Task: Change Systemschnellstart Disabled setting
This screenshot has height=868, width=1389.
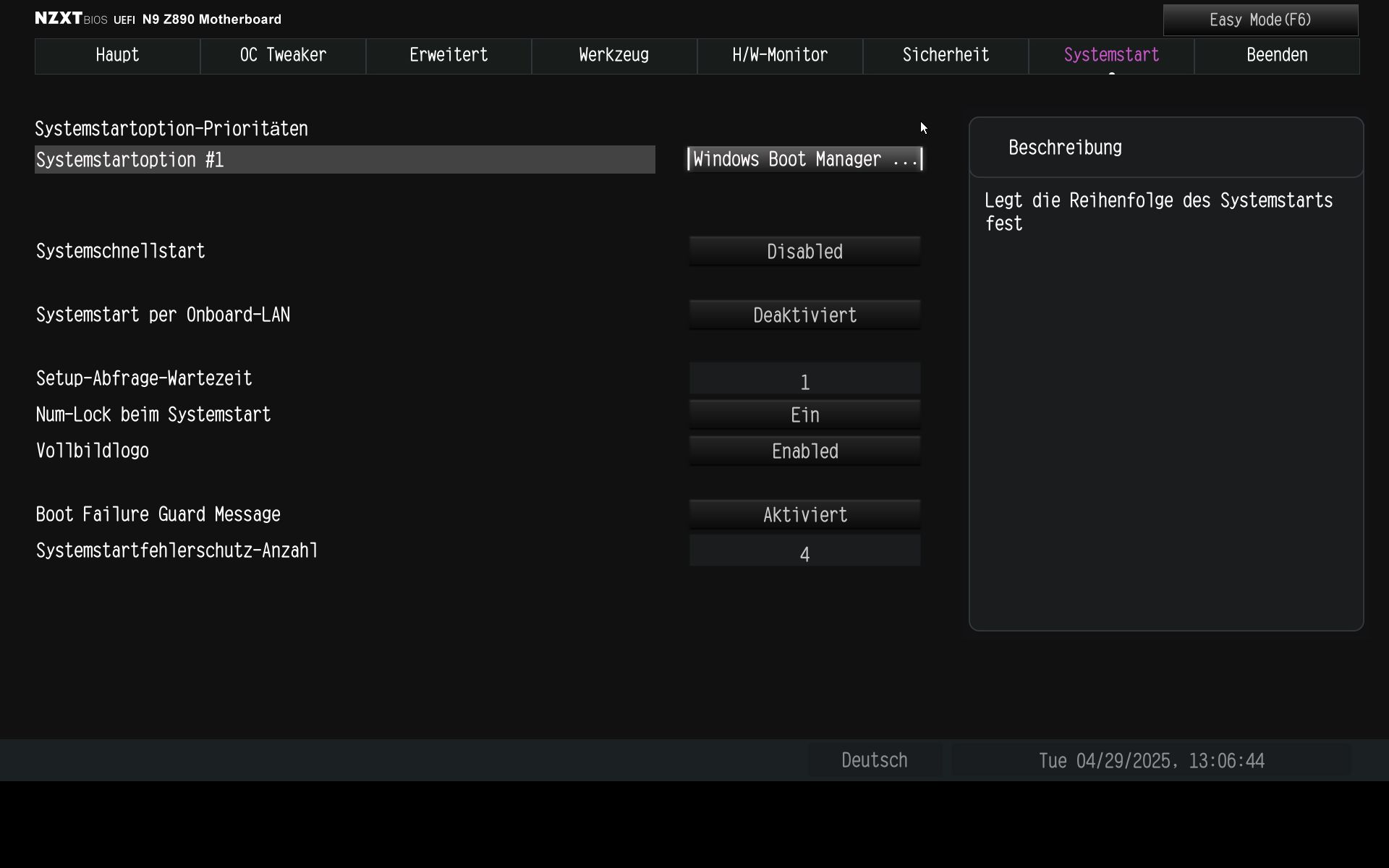Action: [804, 252]
